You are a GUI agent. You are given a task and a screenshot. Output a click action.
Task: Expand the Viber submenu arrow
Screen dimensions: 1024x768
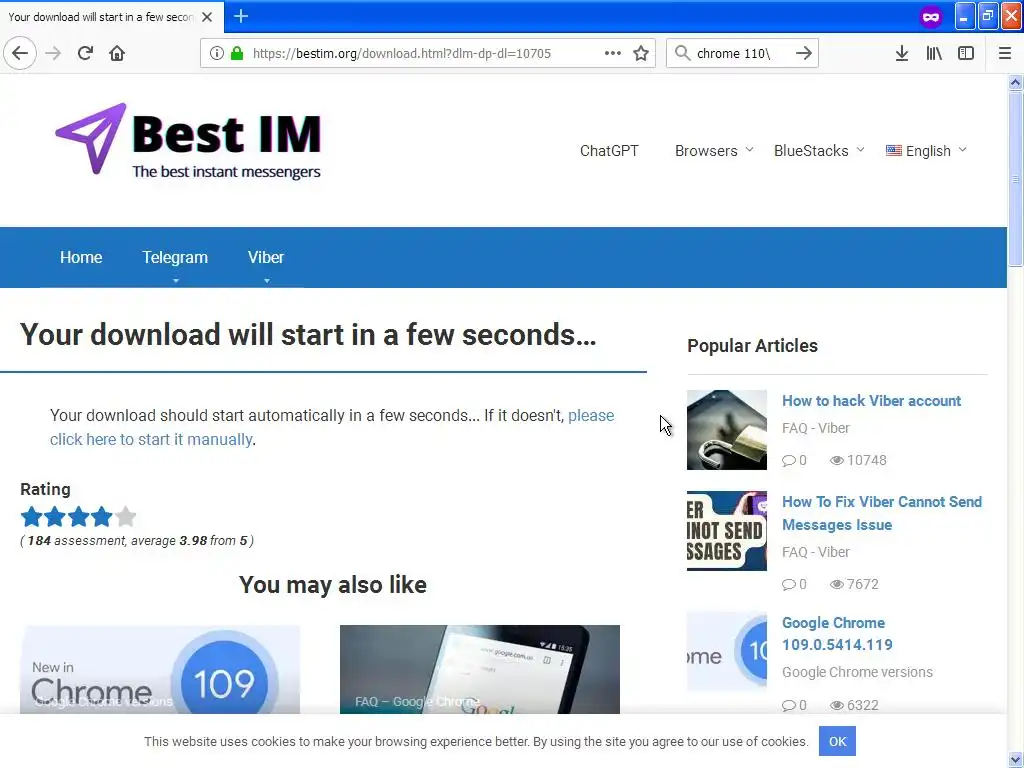pos(266,281)
